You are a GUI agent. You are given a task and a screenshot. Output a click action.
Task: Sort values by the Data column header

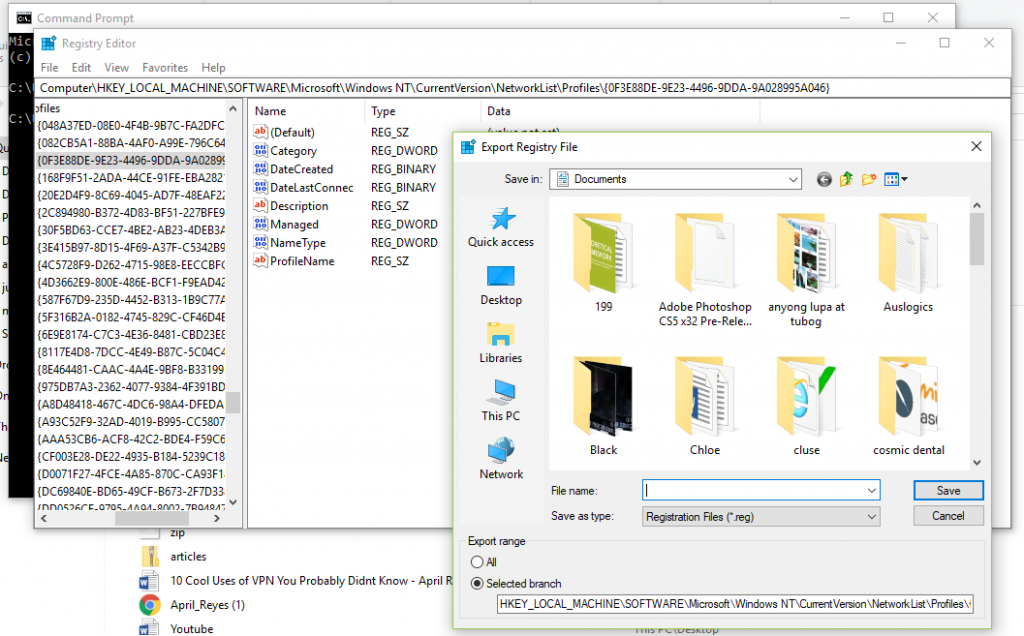pos(620,111)
